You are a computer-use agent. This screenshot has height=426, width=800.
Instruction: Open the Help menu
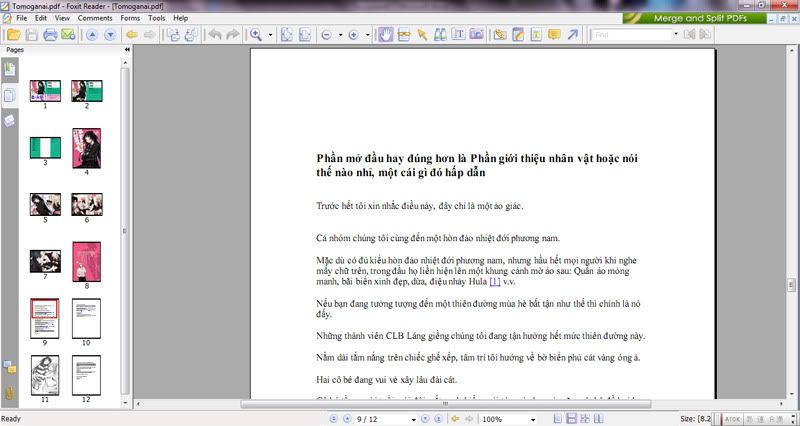tap(181, 18)
